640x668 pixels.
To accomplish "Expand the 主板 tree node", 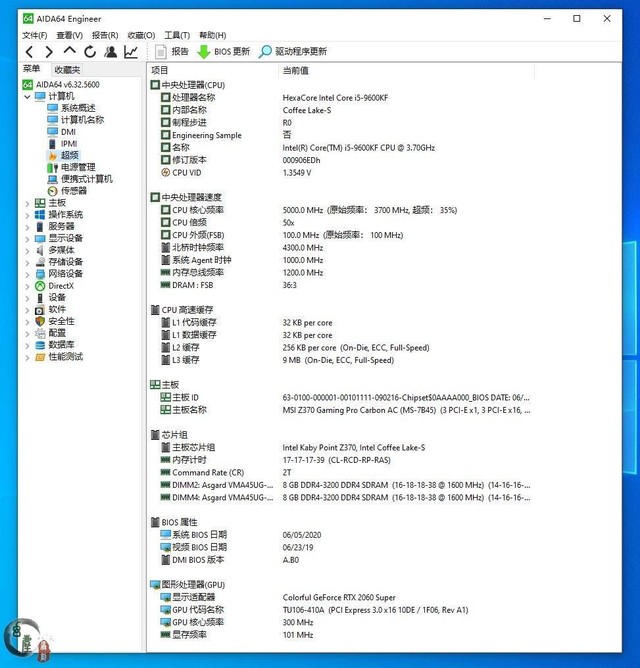I will click(x=27, y=204).
